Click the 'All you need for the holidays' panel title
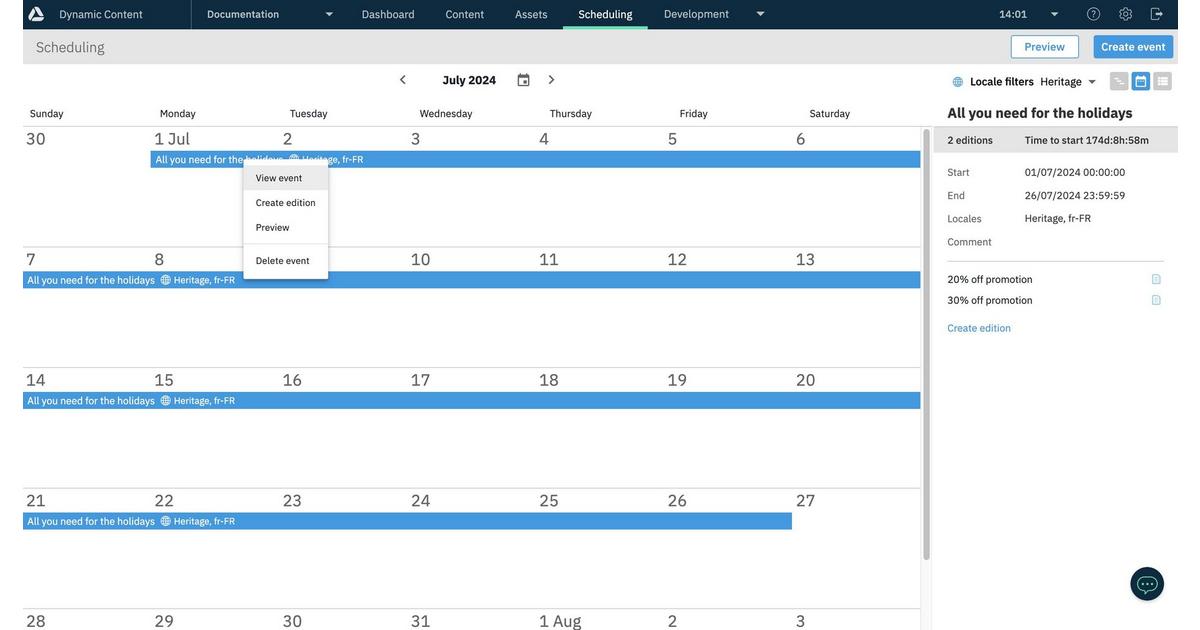The width and height of the screenshot is (1200, 630). click(1040, 113)
